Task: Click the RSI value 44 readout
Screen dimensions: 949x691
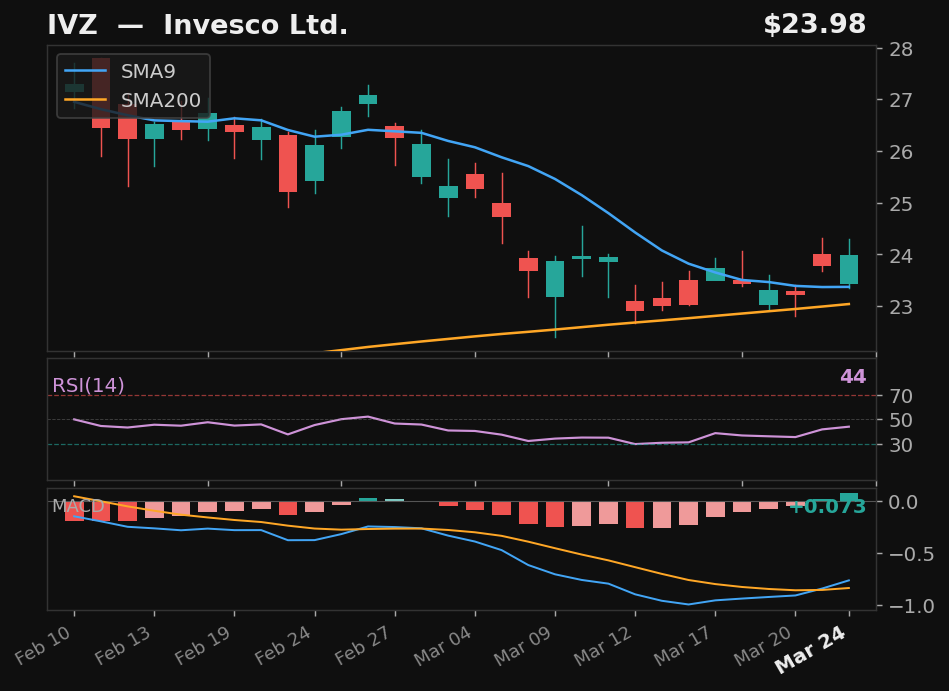Action: pos(851,377)
